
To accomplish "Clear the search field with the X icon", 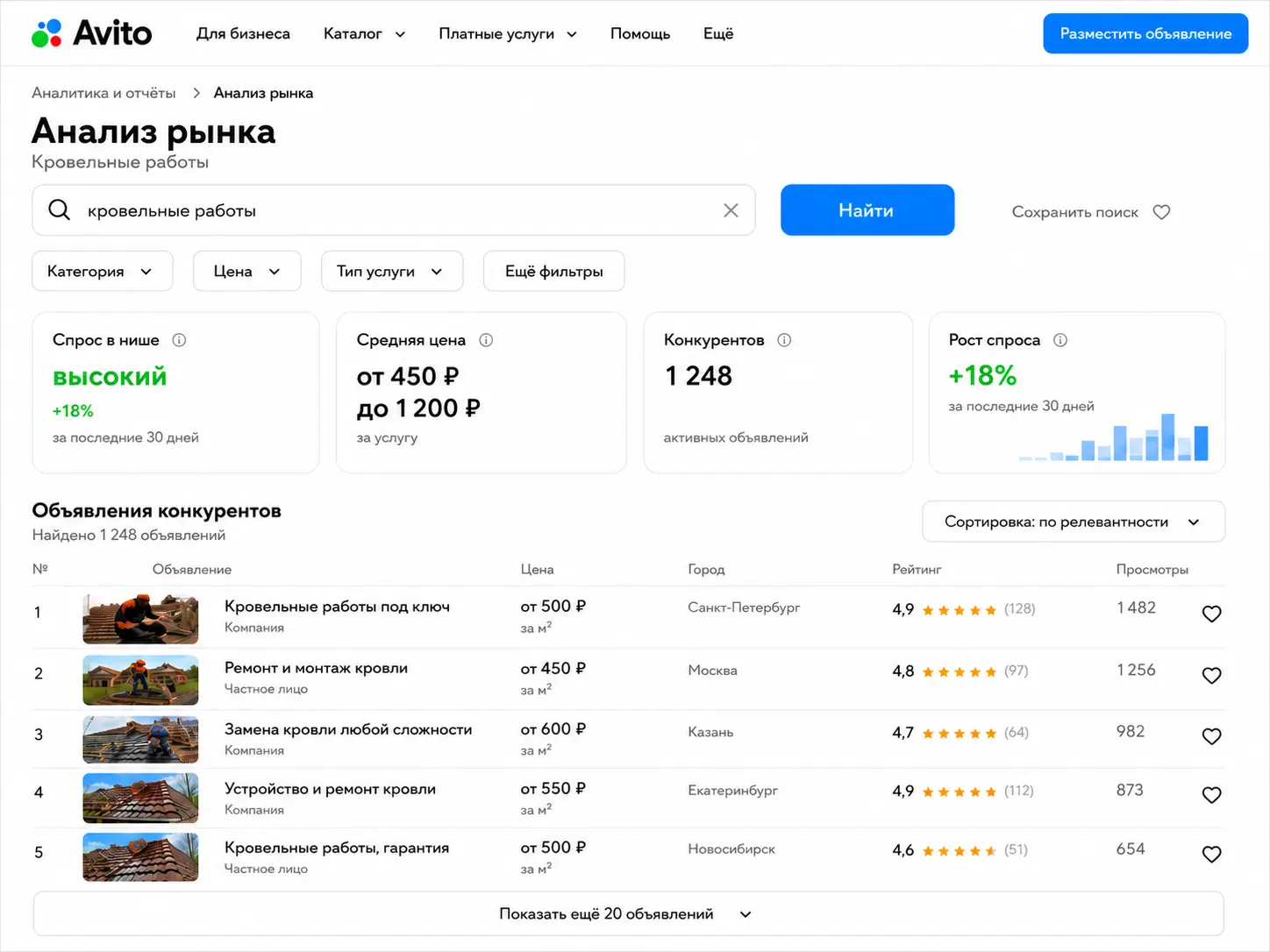I will (731, 210).
